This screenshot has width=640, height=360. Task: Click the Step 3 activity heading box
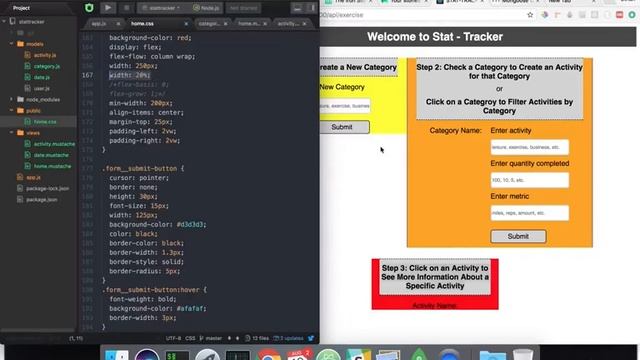(x=435, y=277)
